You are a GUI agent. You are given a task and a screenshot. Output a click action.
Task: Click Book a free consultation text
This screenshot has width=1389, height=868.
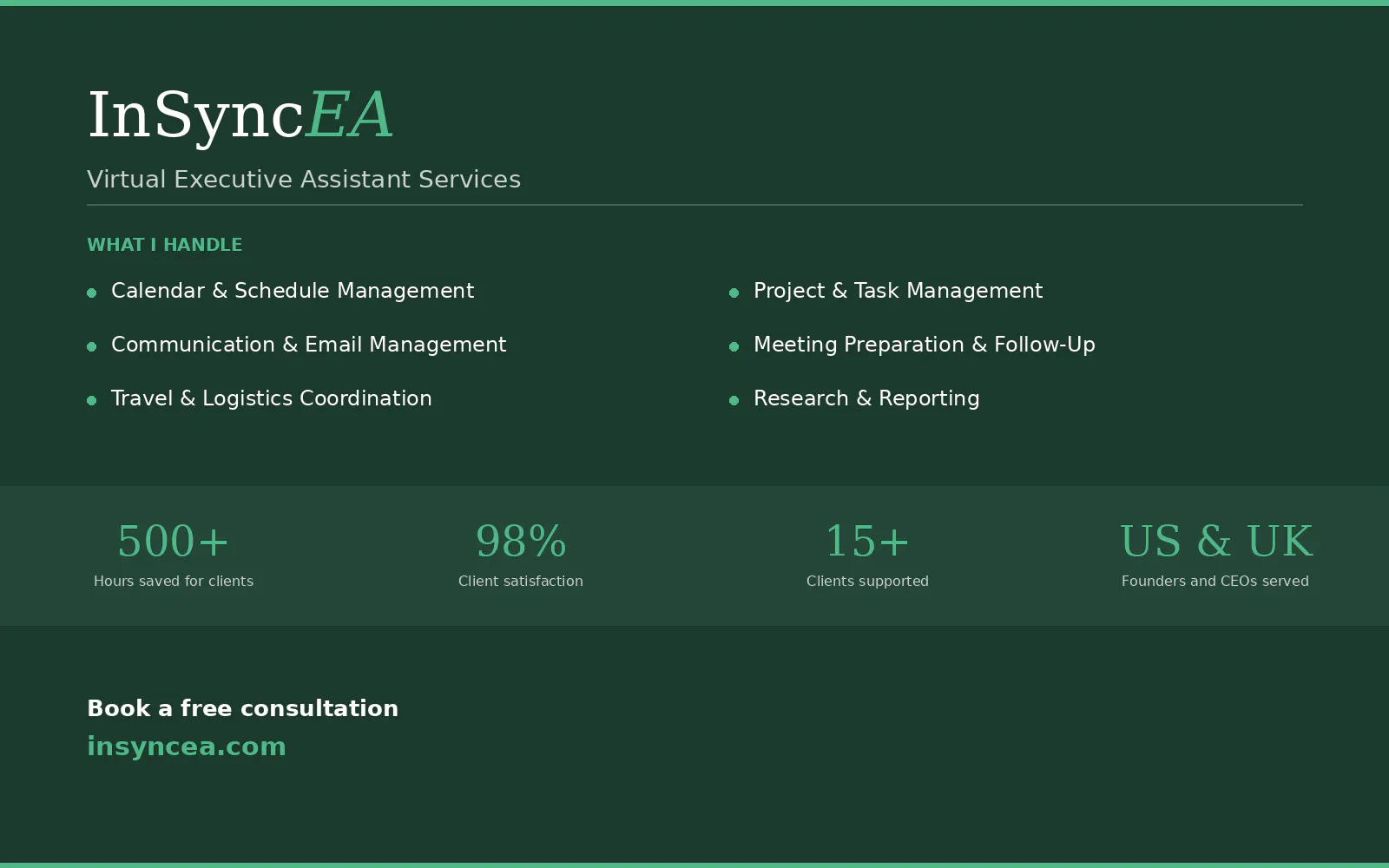(243, 708)
